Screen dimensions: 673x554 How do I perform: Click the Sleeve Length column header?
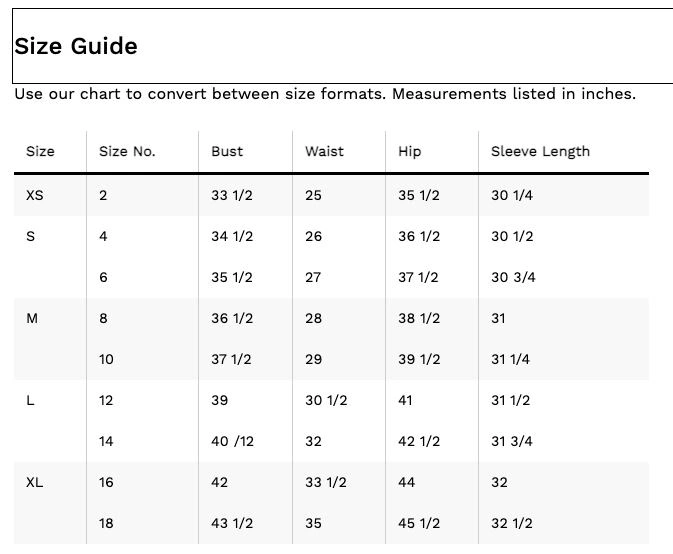[540, 152]
